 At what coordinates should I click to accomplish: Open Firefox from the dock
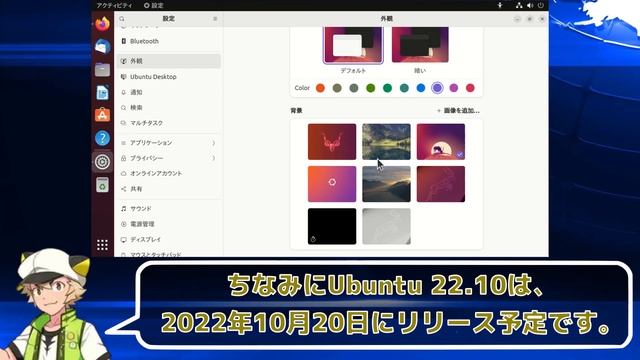point(102,24)
